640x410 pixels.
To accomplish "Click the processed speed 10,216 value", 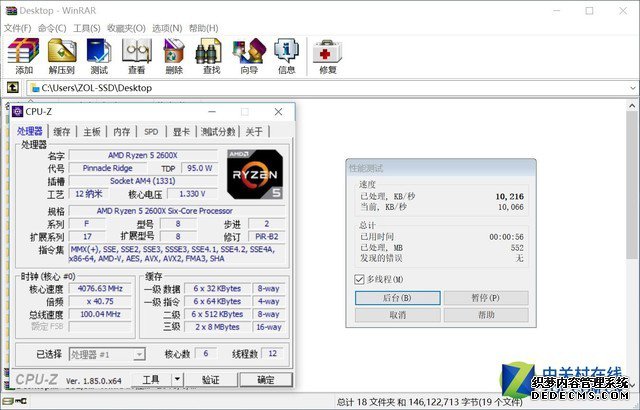I will 509,197.
